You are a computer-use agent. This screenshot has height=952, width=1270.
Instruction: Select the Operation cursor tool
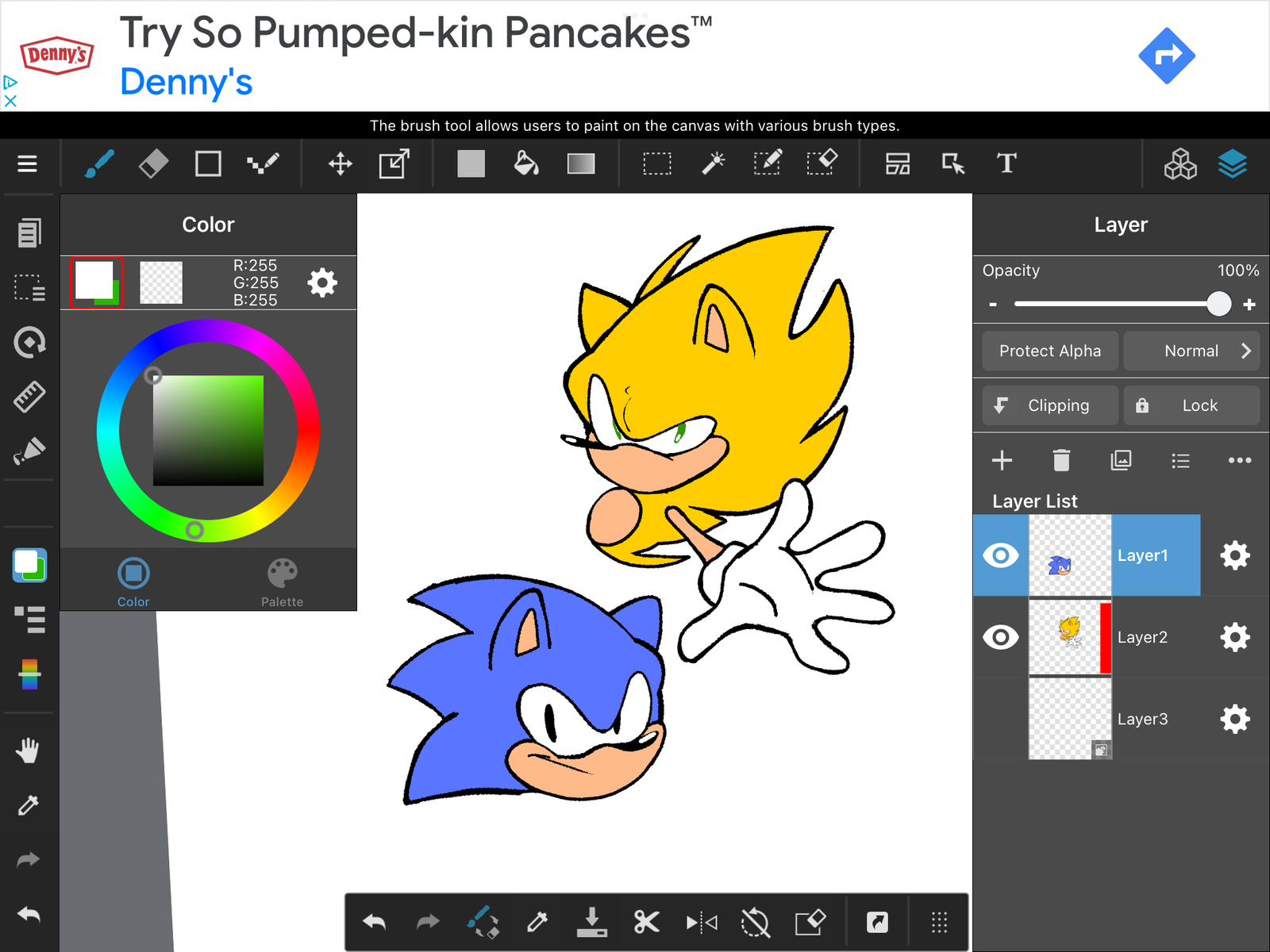[x=952, y=163]
